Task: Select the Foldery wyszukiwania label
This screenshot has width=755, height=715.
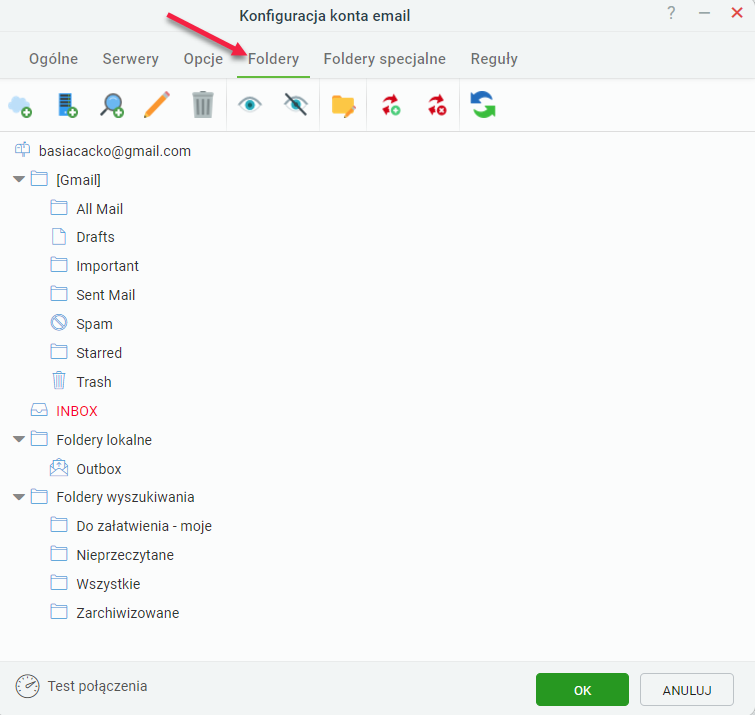Action: [125, 497]
